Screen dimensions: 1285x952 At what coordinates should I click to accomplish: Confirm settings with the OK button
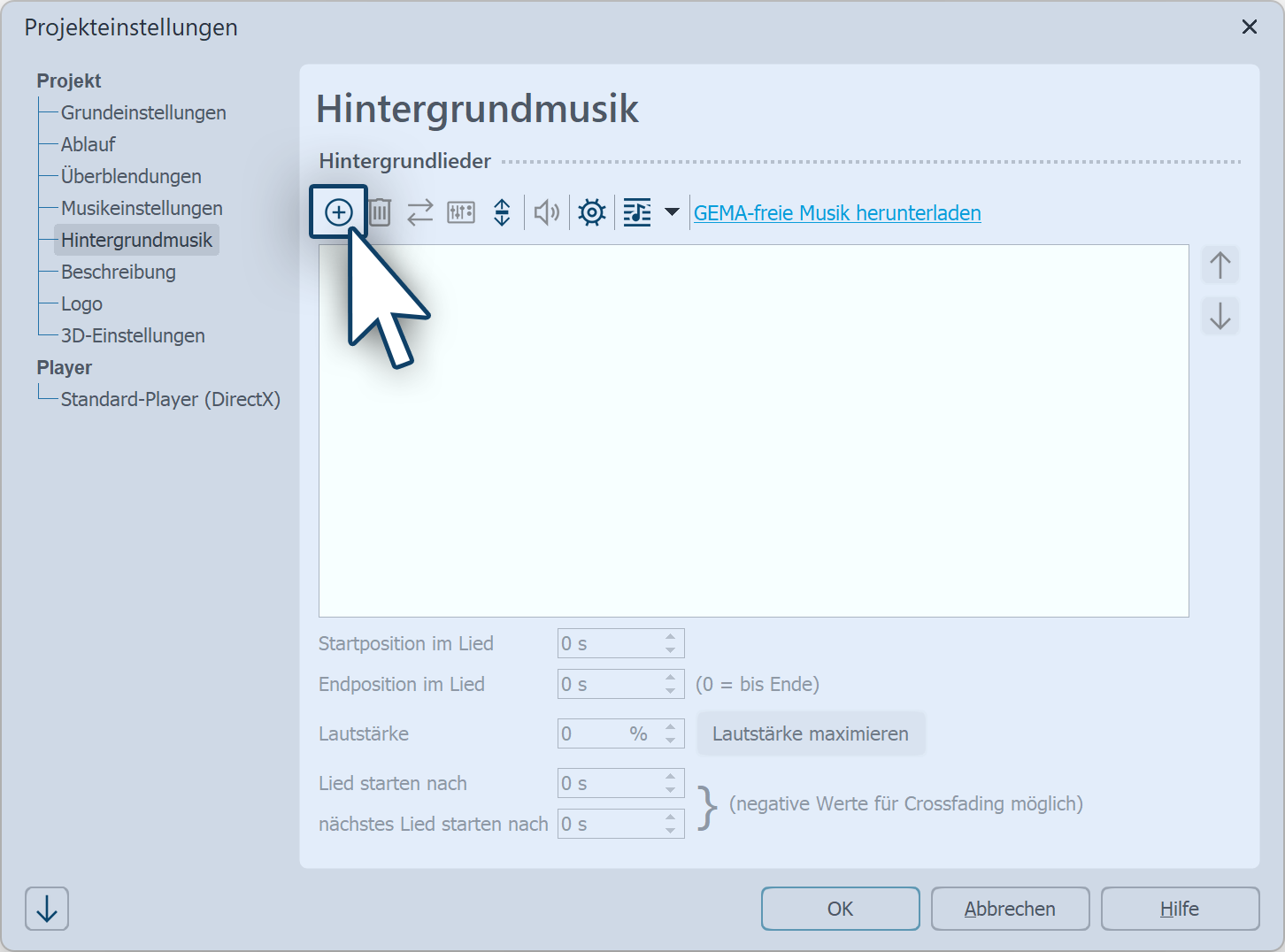tap(840, 908)
